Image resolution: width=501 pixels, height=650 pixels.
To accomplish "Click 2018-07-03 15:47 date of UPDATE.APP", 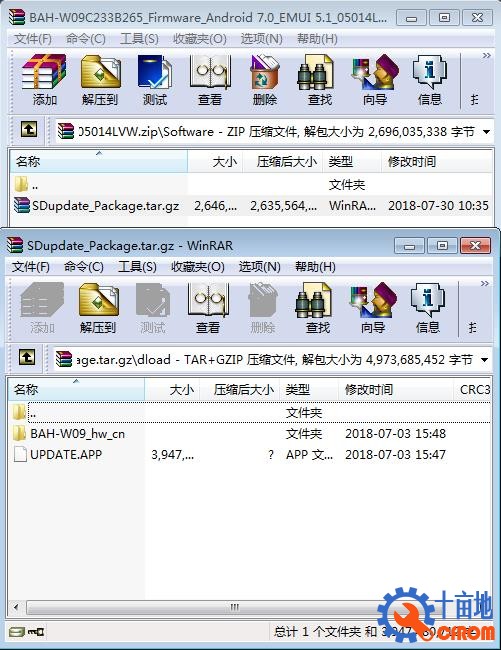I will pyautogui.click(x=395, y=455).
